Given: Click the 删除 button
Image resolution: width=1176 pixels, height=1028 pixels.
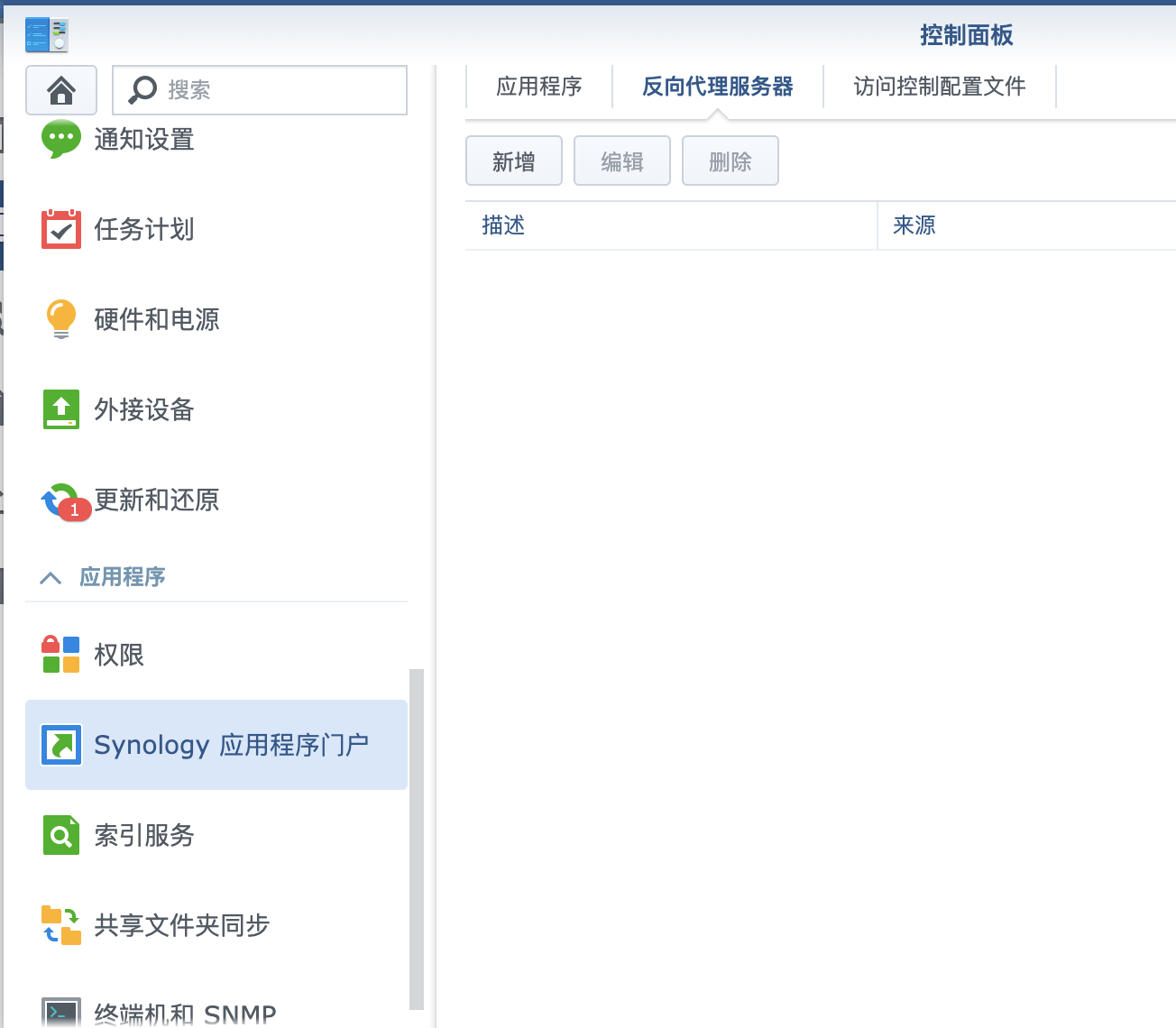Looking at the screenshot, I should coord(730,161).
